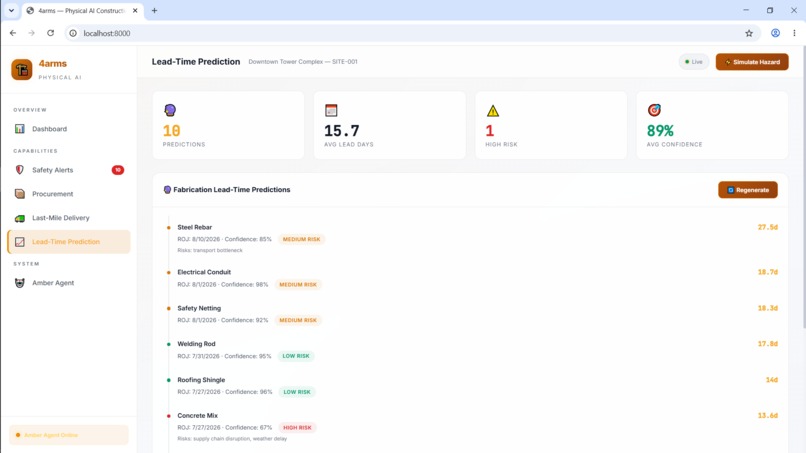Select the Lead-Time Prediction menu item
Screen dimensions: 806x453
69,242
